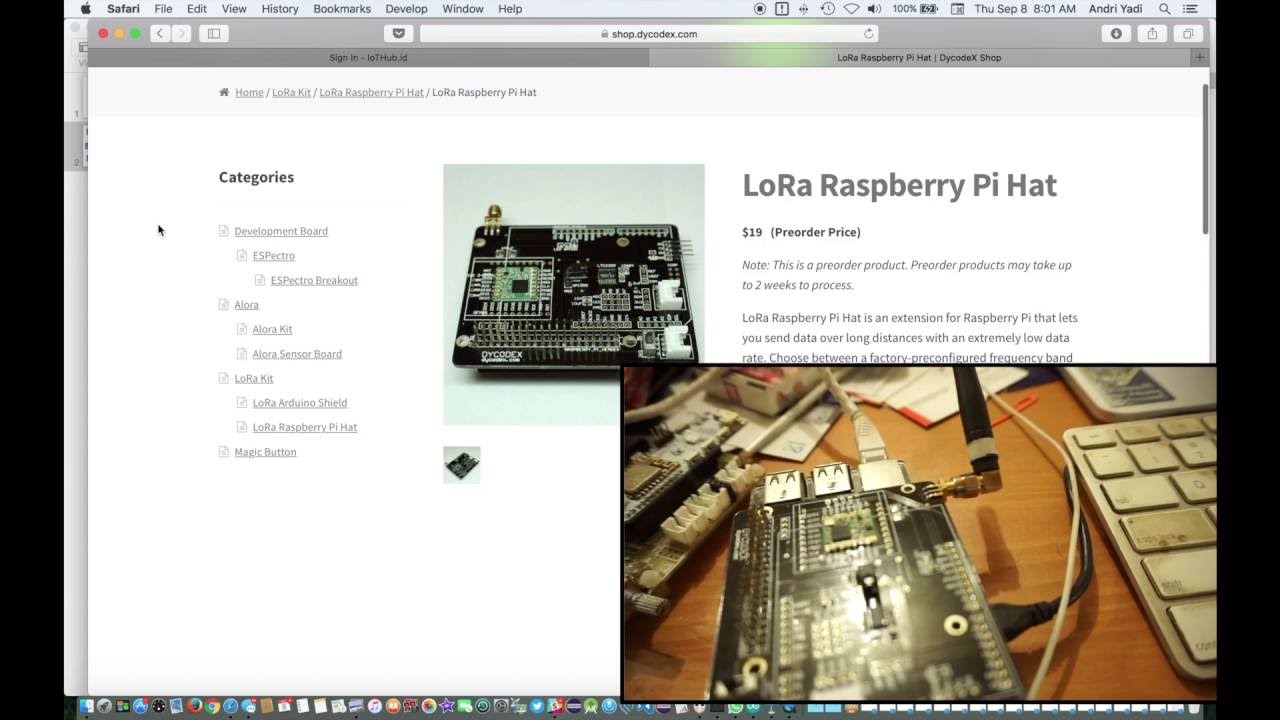Open ESPectro Breakout category

tap(314, 280)
